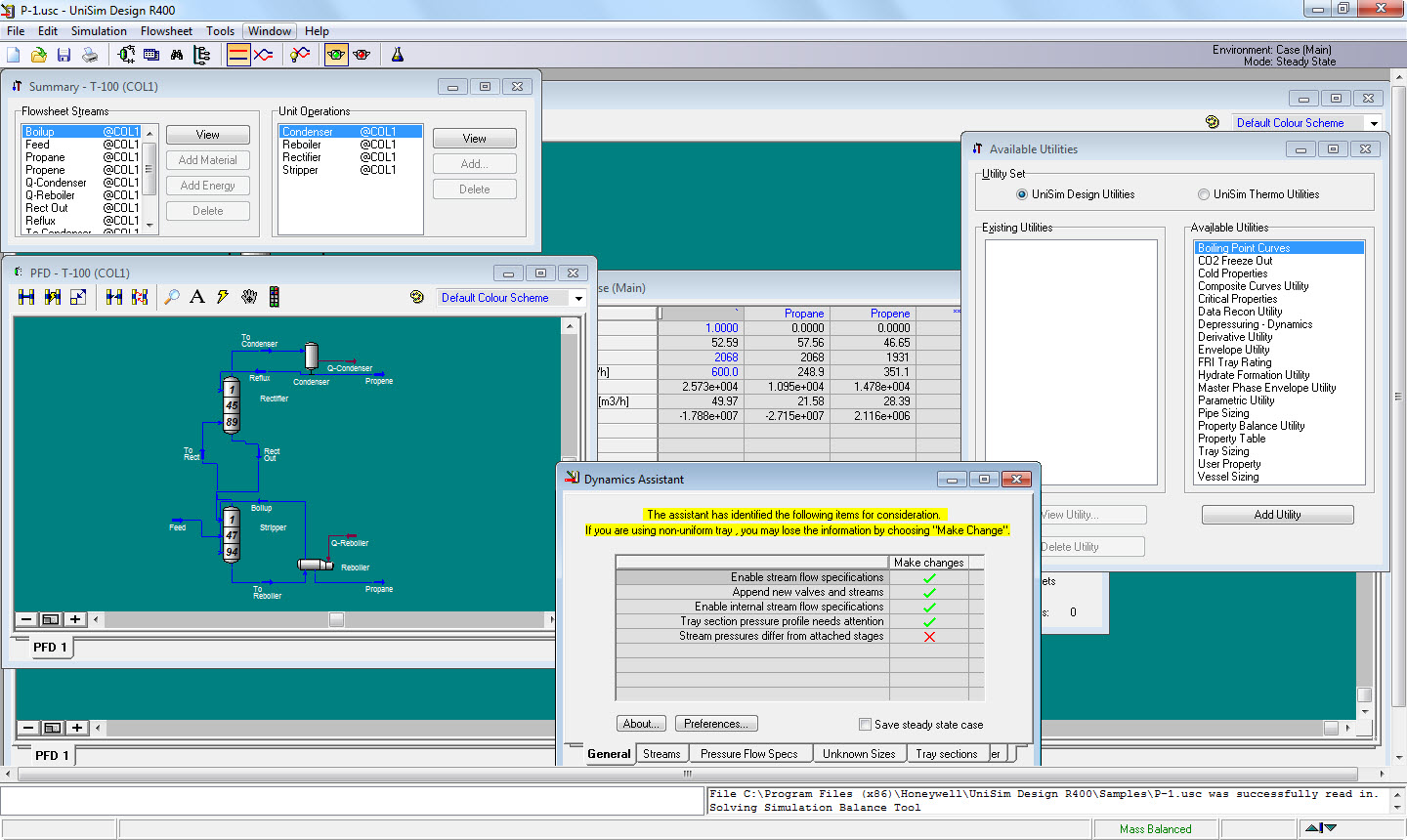The height and width of the screenshot is (840, 1407).
Task: Select Tray Sizing in Available Utilities list
Action: pos(1279,451)
